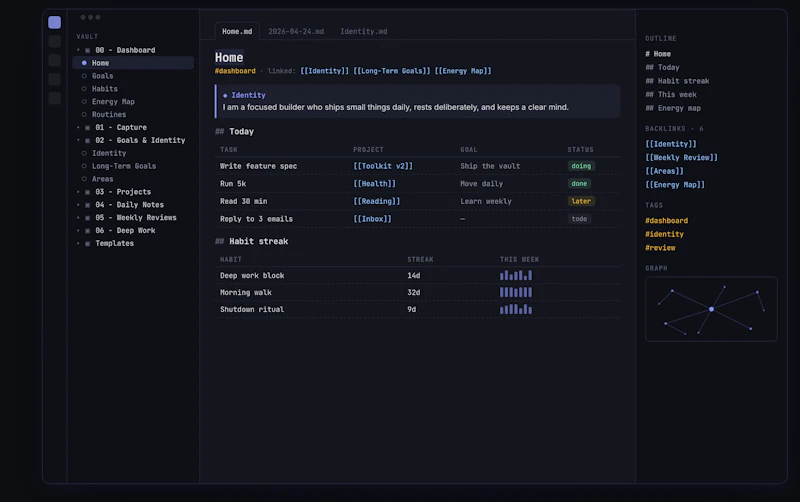Viewport: 800px width, 502px height.
Task: Follow the [[Energy Map]] header link
Action: pos(463,71)
